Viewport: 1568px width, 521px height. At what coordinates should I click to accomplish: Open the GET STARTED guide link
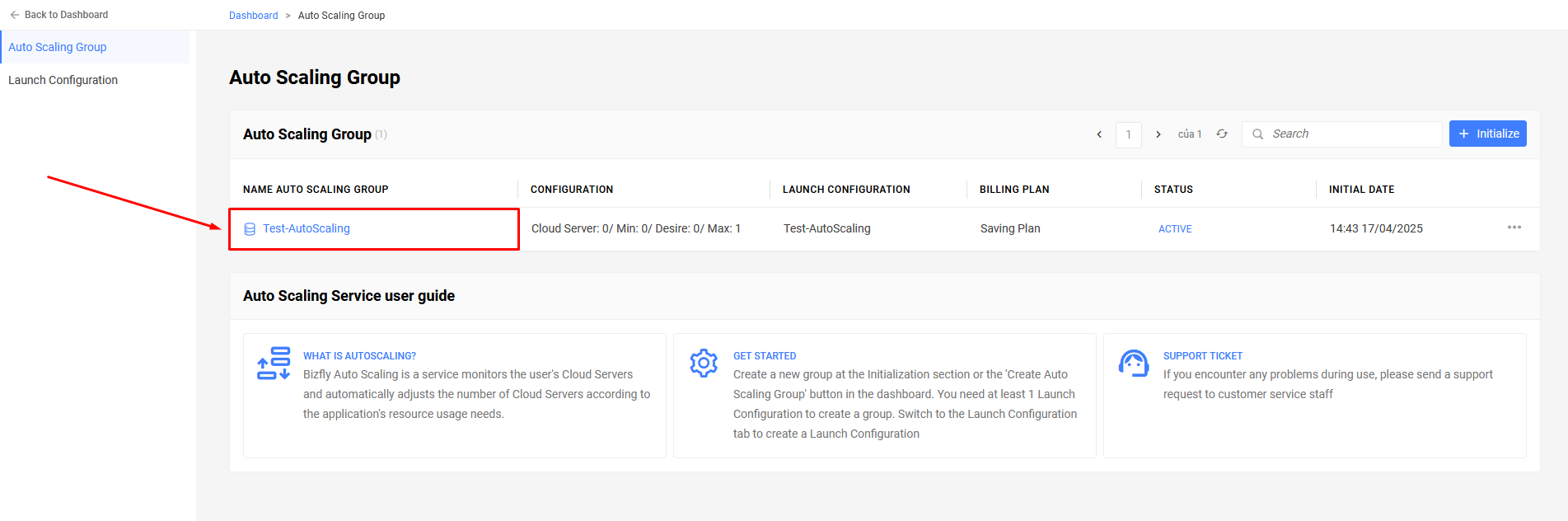click(x=765, y=356)
